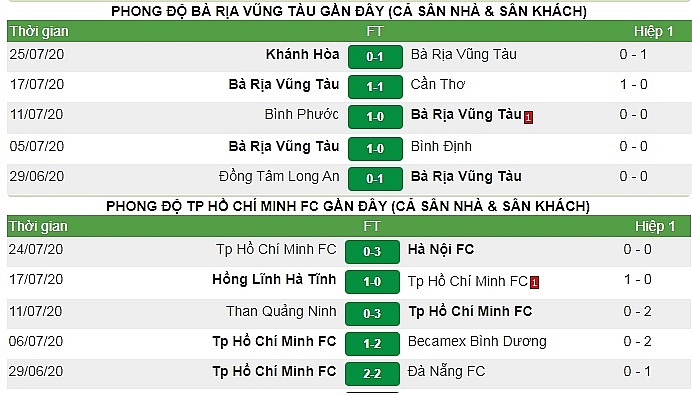The width and height of the screenshot is (692, 395).
Task: Open the 0-1 score for Khánh Hòa match
Action: pyautogui.click(x=375, y=56)
